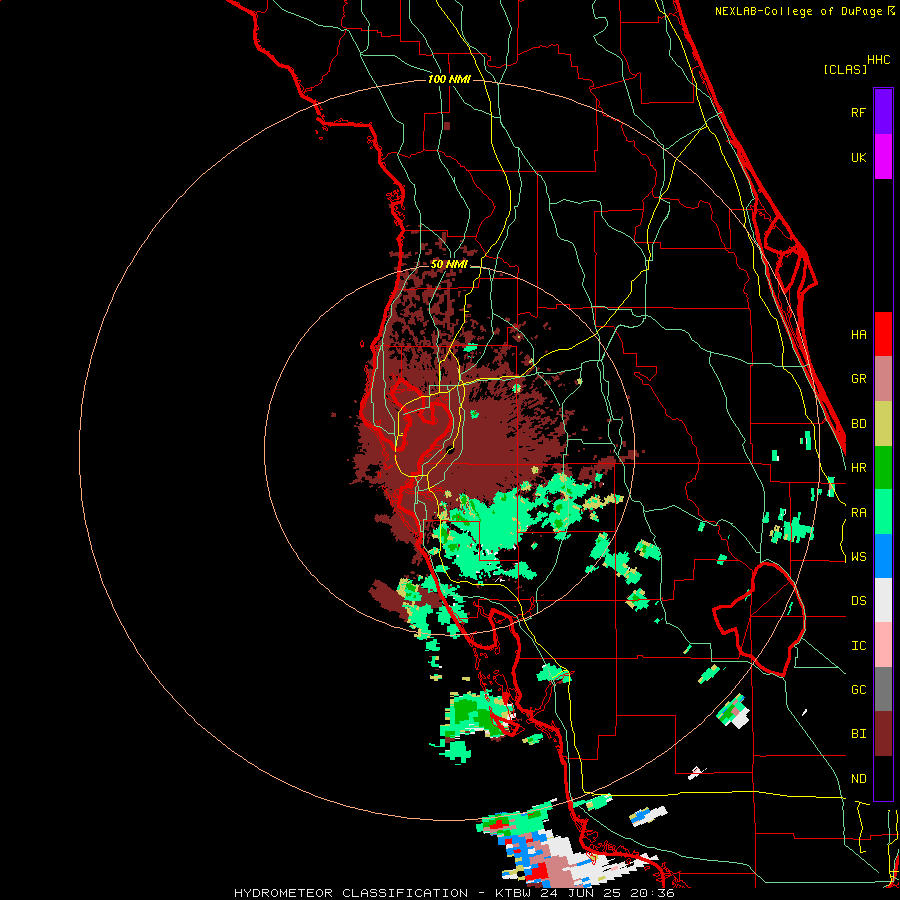Click the HA legend label
Viewport: 900px width, 900px height.
pyautogui.click(x=858, y=335)
